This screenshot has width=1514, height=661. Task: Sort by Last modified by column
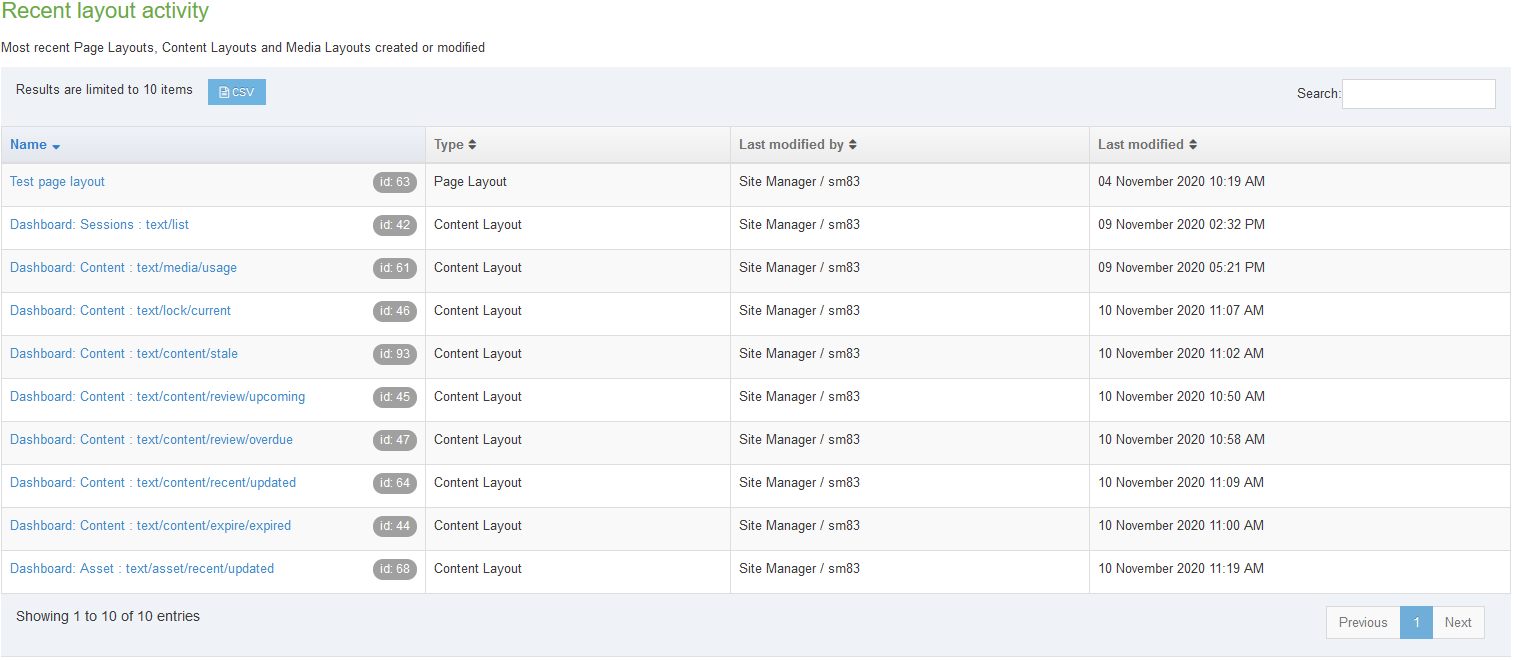852,145
